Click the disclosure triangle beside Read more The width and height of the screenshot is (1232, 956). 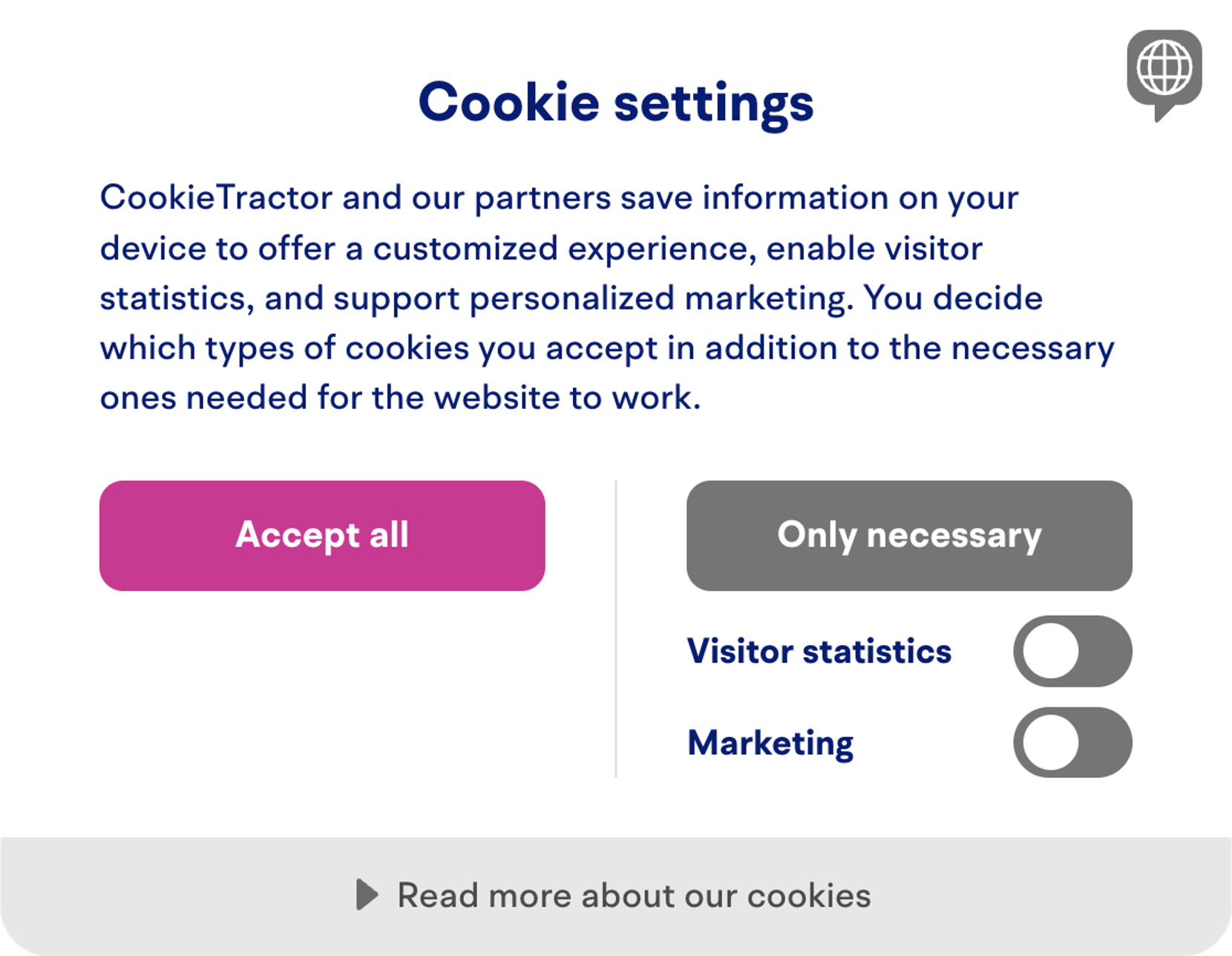(367, 894)
